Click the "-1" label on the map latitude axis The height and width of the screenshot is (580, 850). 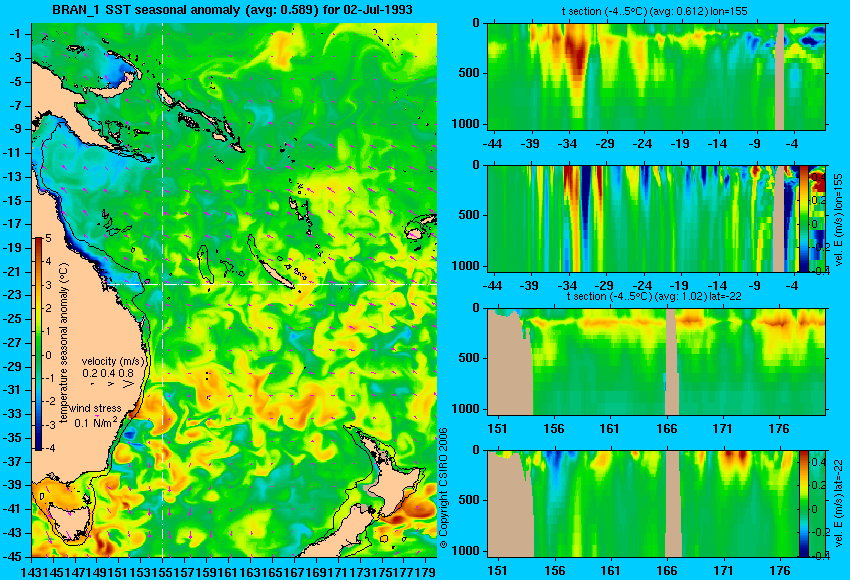tap(15, 34)
